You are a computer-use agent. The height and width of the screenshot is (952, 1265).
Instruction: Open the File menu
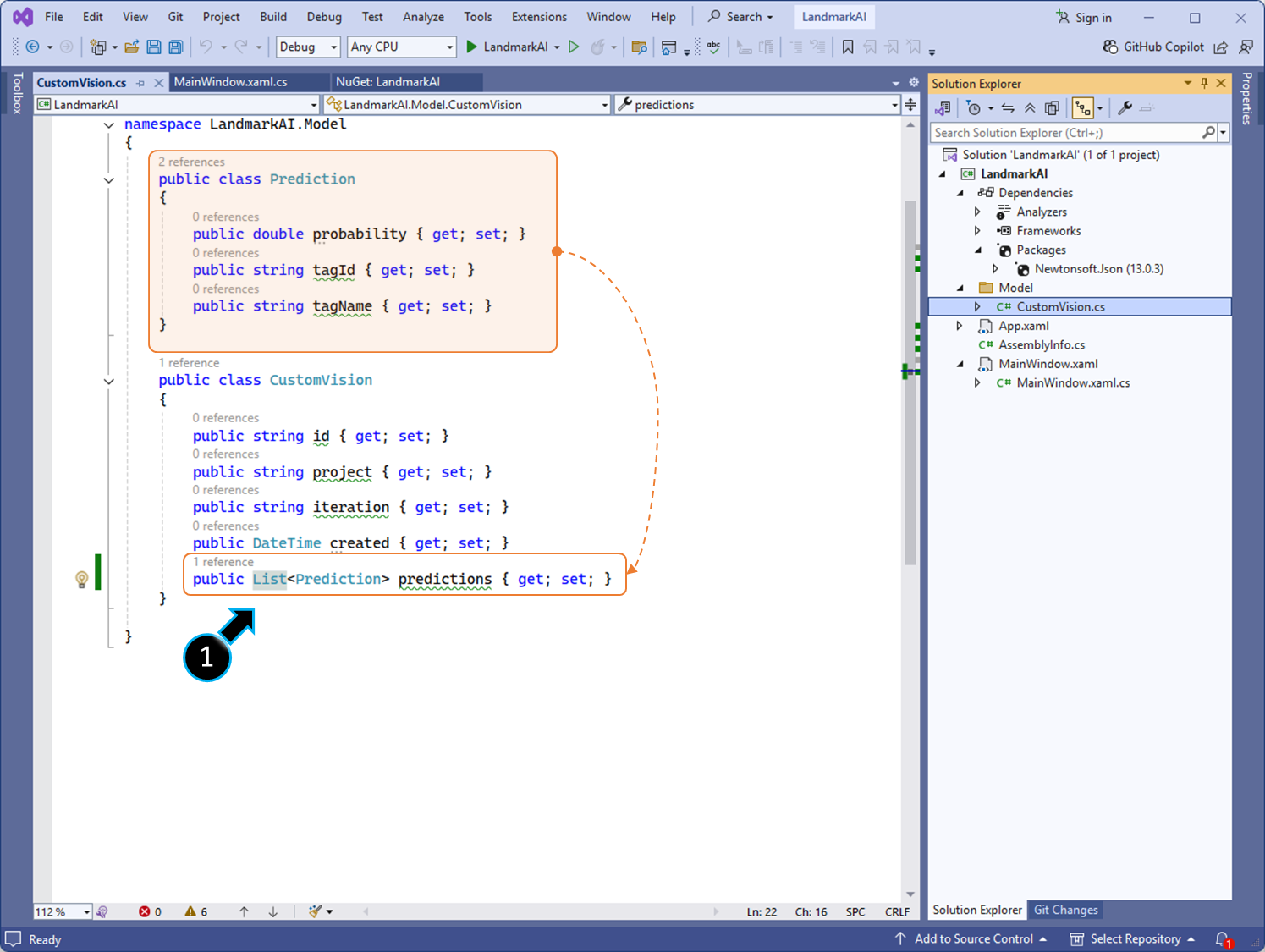(53, 17)
